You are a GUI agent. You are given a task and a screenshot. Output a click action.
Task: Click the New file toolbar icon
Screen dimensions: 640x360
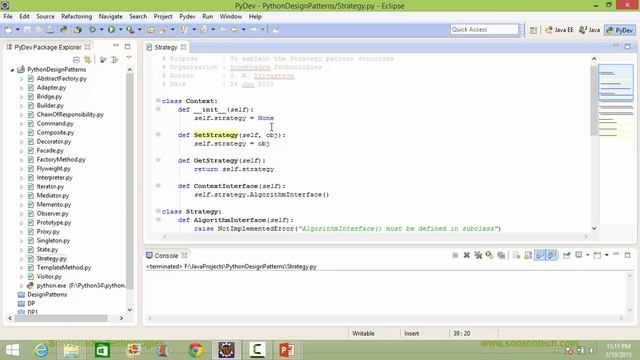pos(9,29)
